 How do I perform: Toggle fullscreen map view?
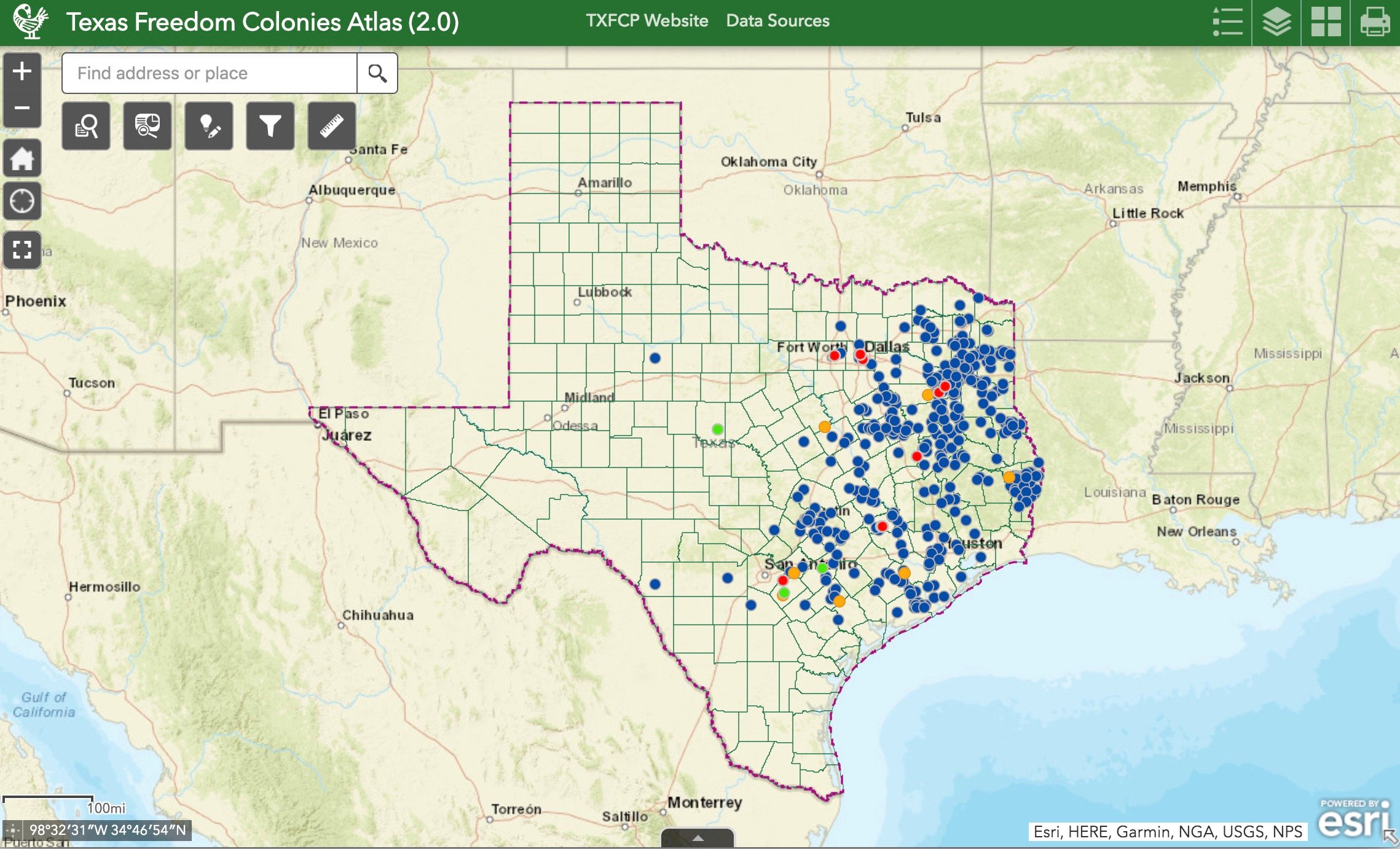(22, 250)
